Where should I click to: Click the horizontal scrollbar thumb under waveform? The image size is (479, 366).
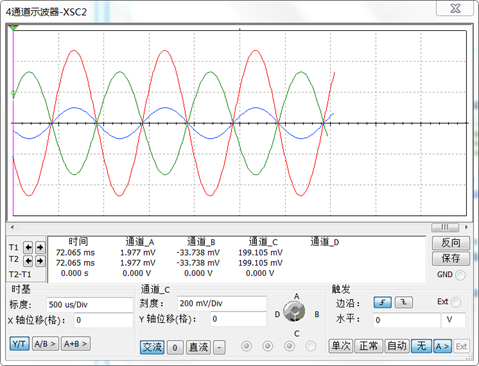tap(445, 227)
